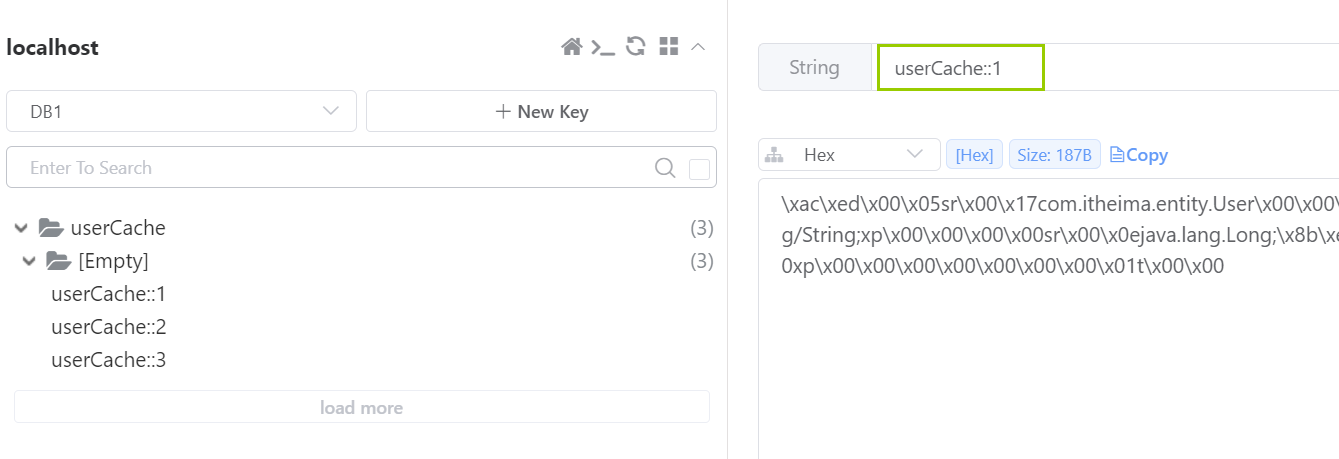Click the Enter To Search field

coord(330,168)
